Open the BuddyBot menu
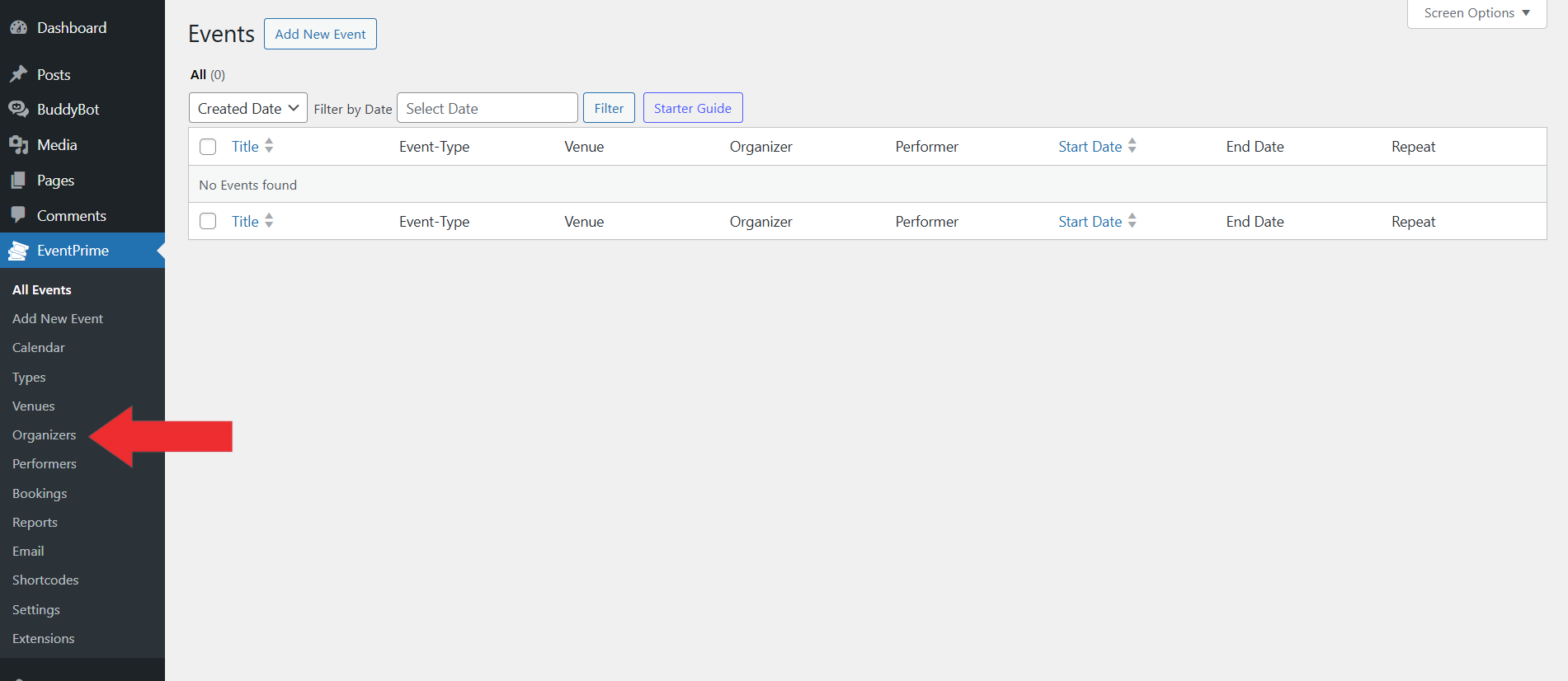The width and height of the screenshot is (1568, 681). 82,109
